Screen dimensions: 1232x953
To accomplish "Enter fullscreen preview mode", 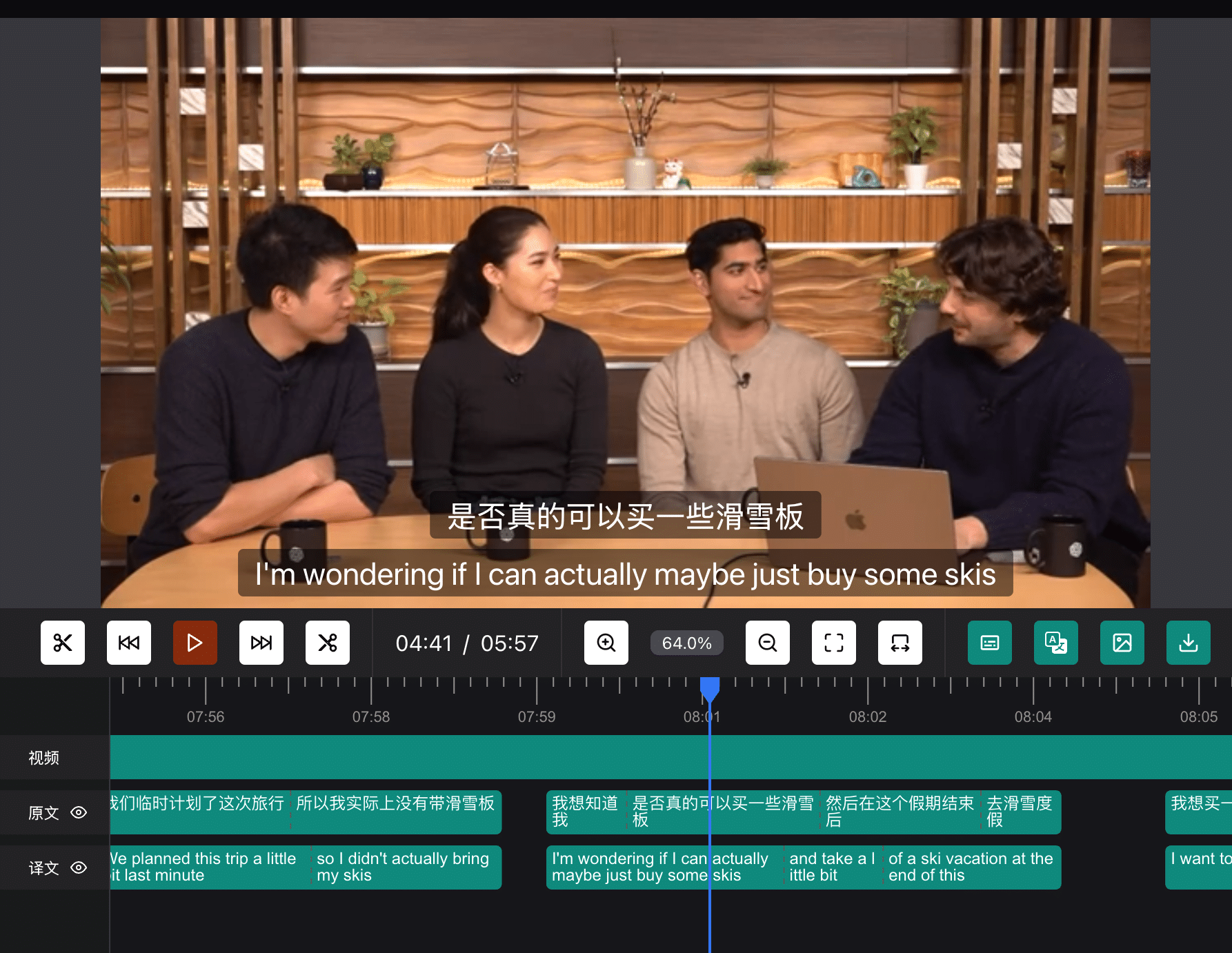I will [833, 643].
